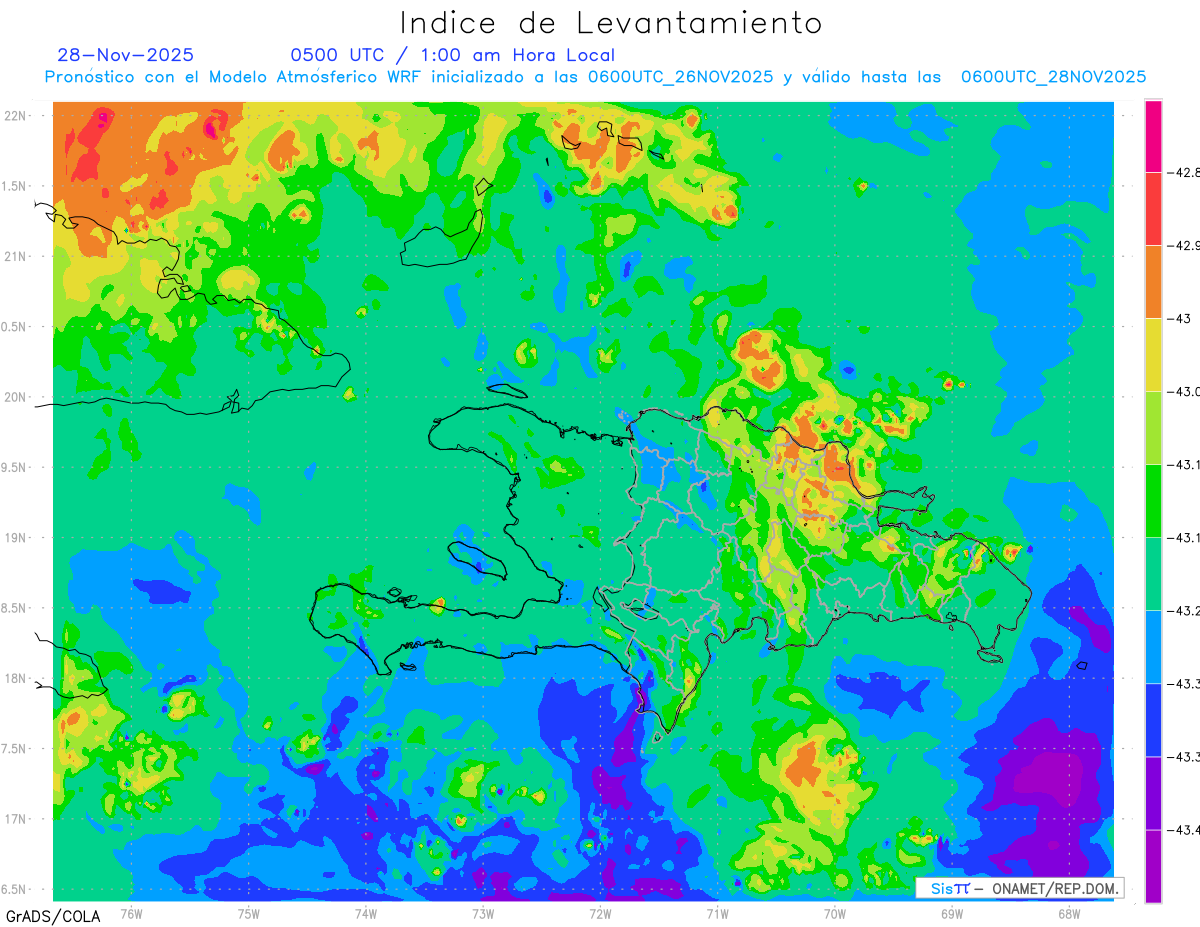Click the '75W' longitude label
Viewport: 1200px width, 927px height.
248,913
